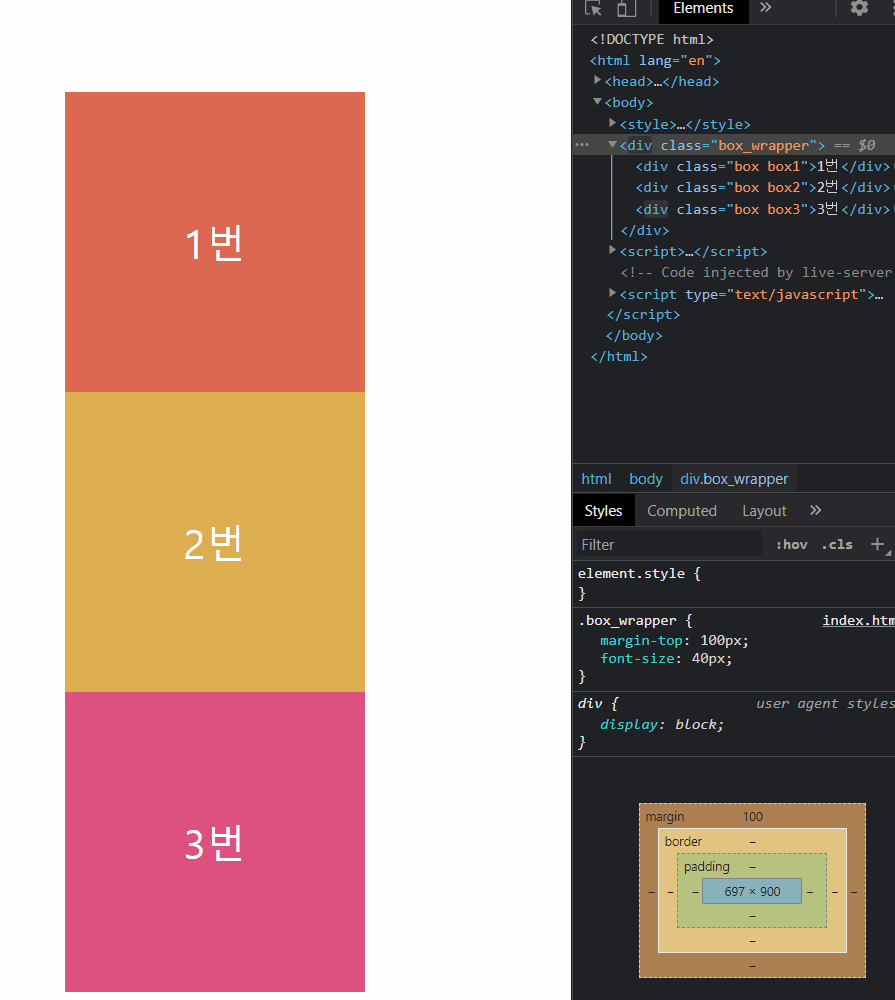
Task: Expand the style element node
Action: (612, 123)
